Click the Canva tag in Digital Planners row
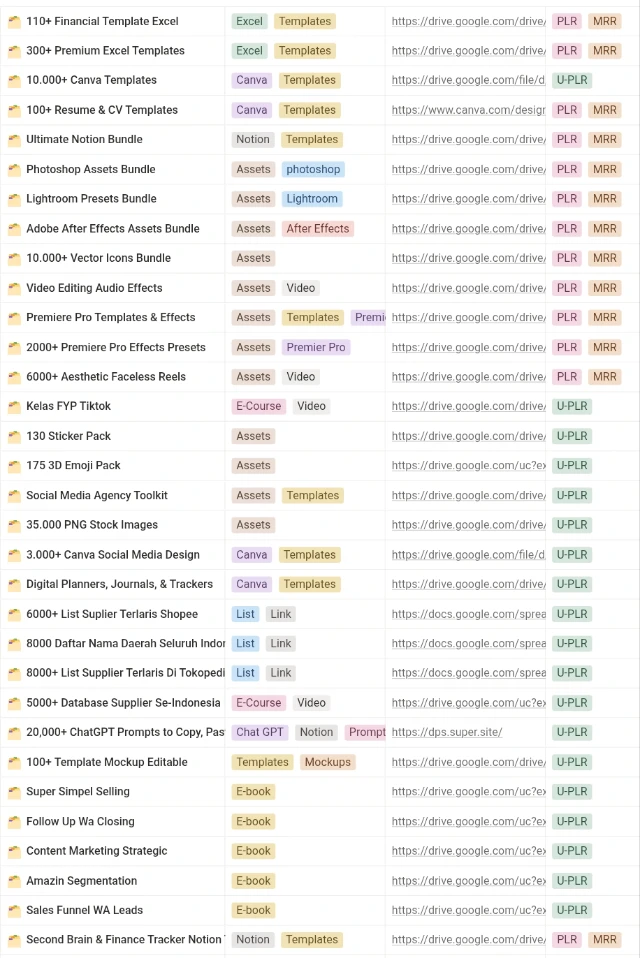 [252, 584]
